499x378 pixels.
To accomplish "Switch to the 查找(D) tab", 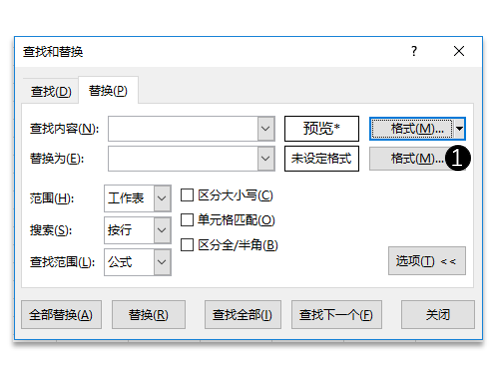I will (51, 91).
